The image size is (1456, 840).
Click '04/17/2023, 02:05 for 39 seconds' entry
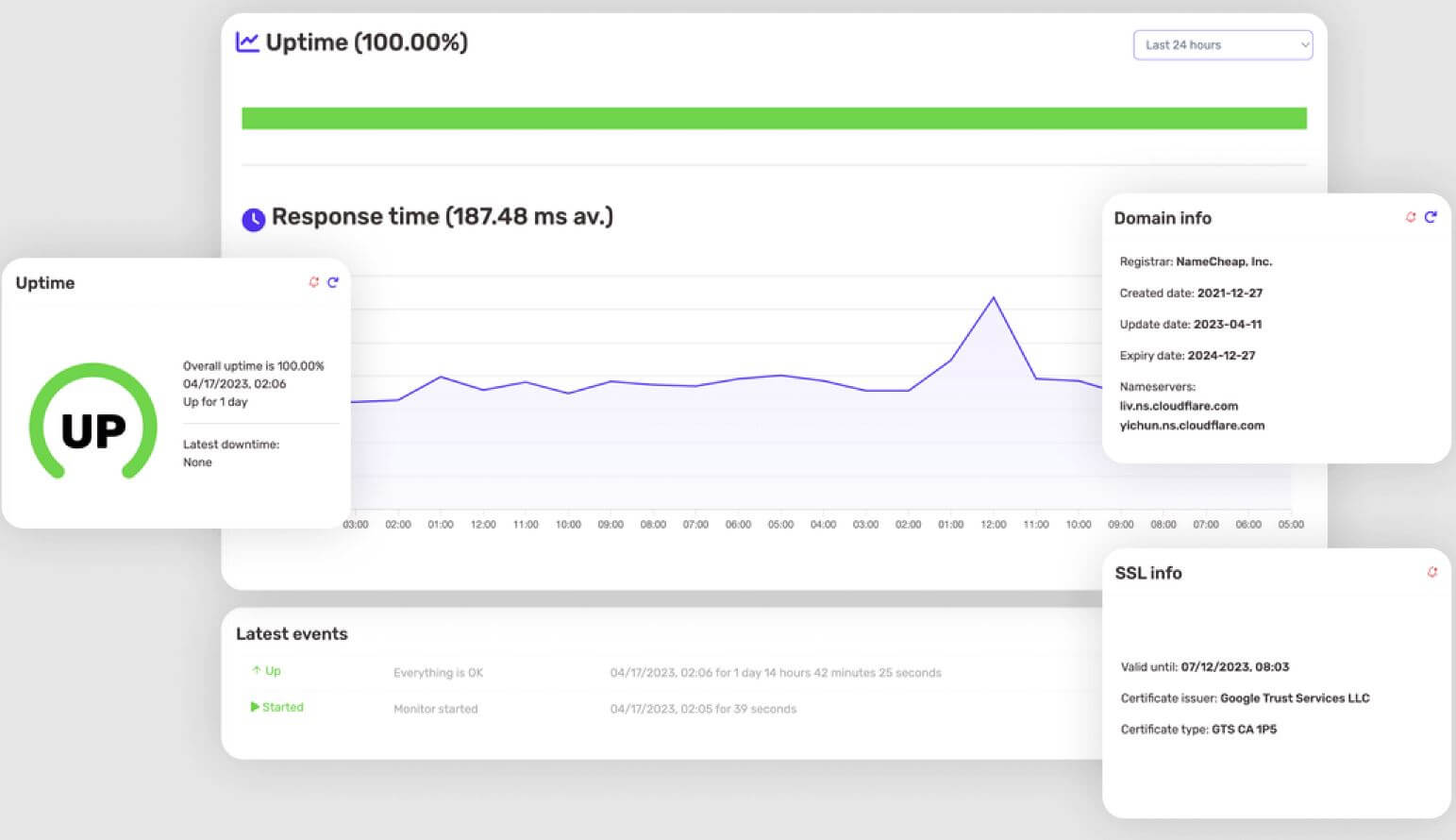[x=703, y=709]
